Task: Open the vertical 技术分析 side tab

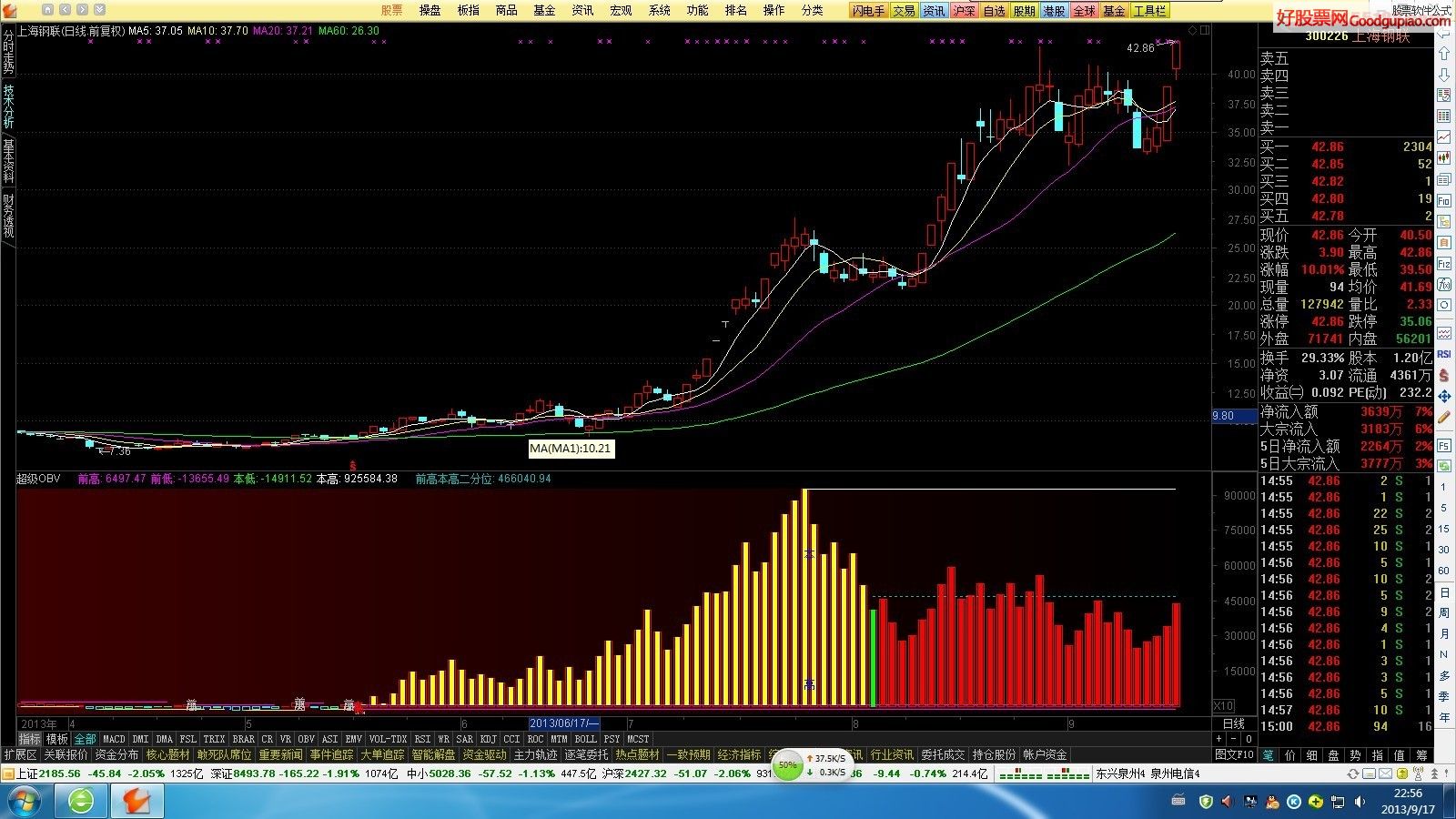Action: 8,106
